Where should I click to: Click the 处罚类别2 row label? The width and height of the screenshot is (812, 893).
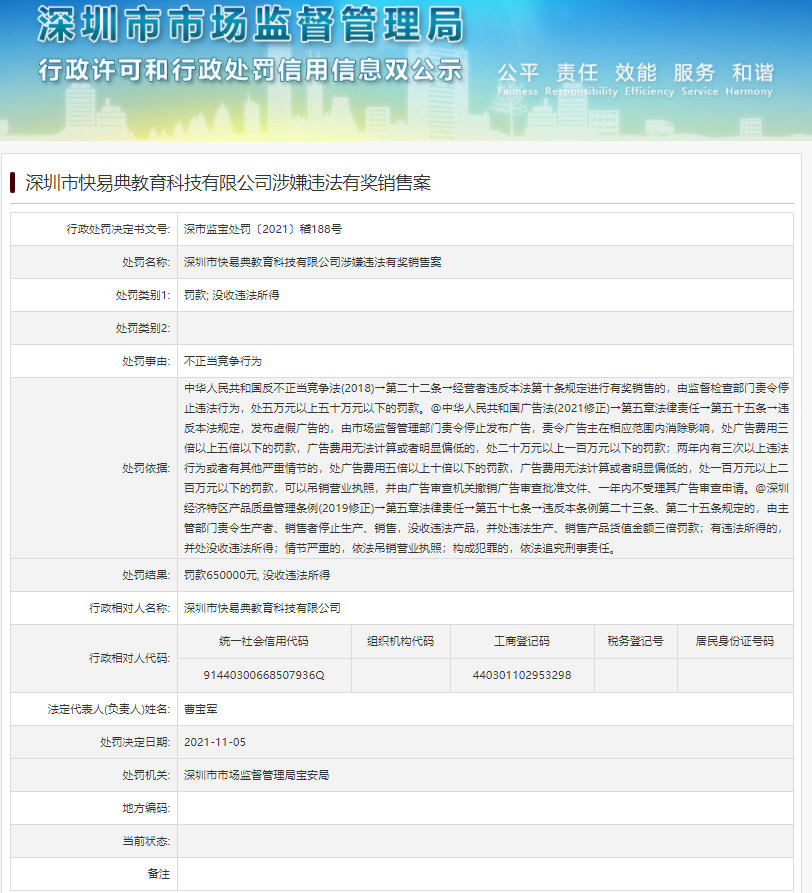143,328
